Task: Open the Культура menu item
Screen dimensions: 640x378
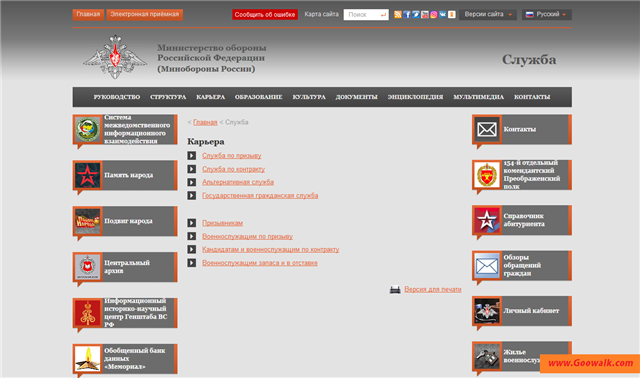Action: pyautogui.click(x=309, y=97)
